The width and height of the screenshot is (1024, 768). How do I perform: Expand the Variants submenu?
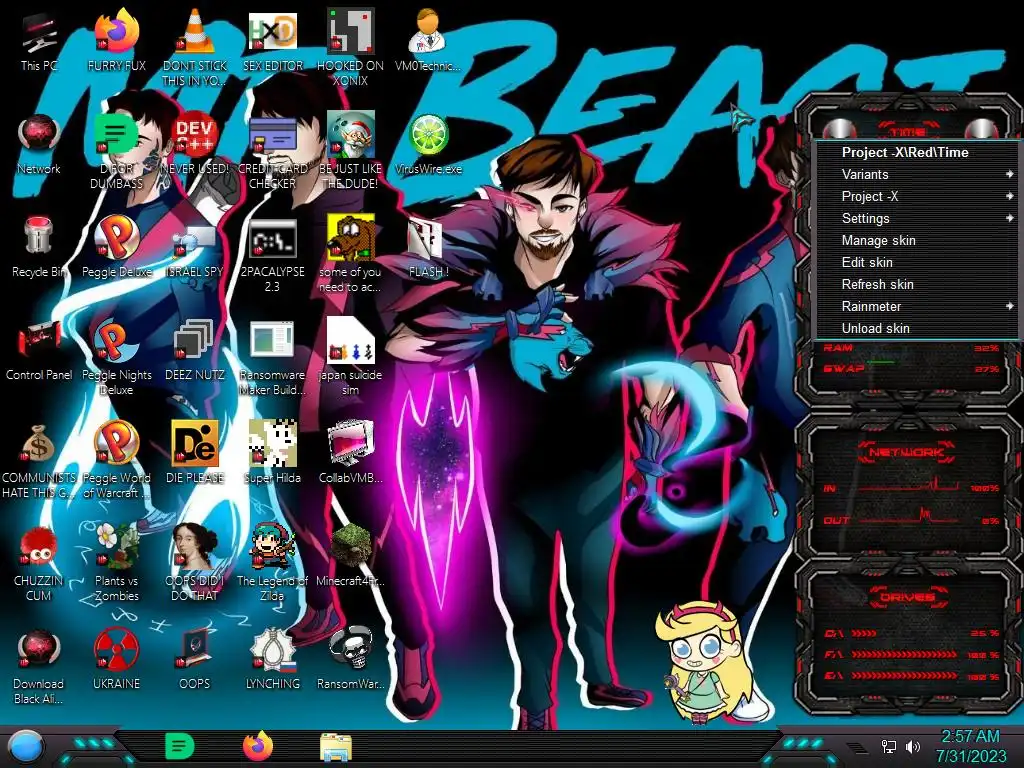917,174
